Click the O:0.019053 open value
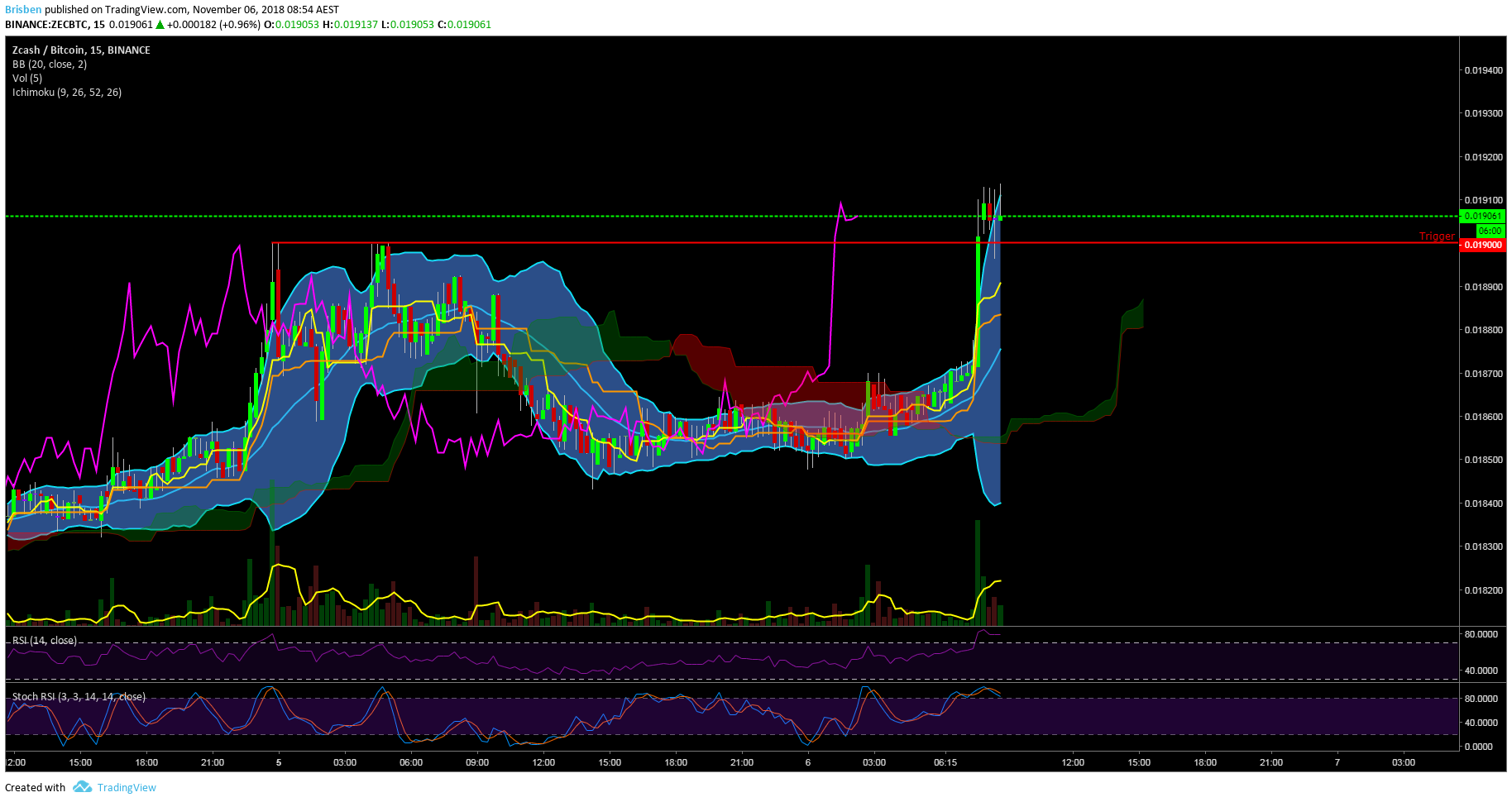1512x802 pixels. coord(291,25)
